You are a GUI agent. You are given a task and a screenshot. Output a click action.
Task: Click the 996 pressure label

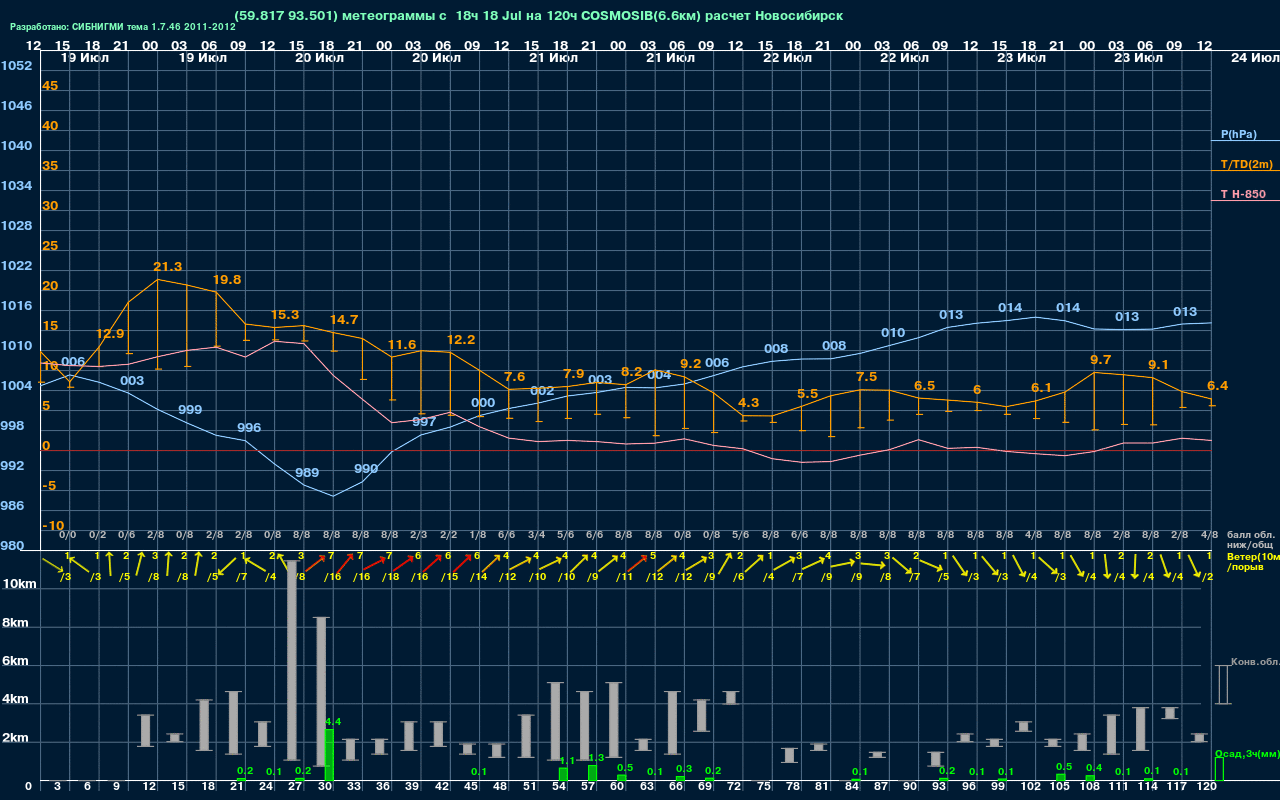click(249, 428)
